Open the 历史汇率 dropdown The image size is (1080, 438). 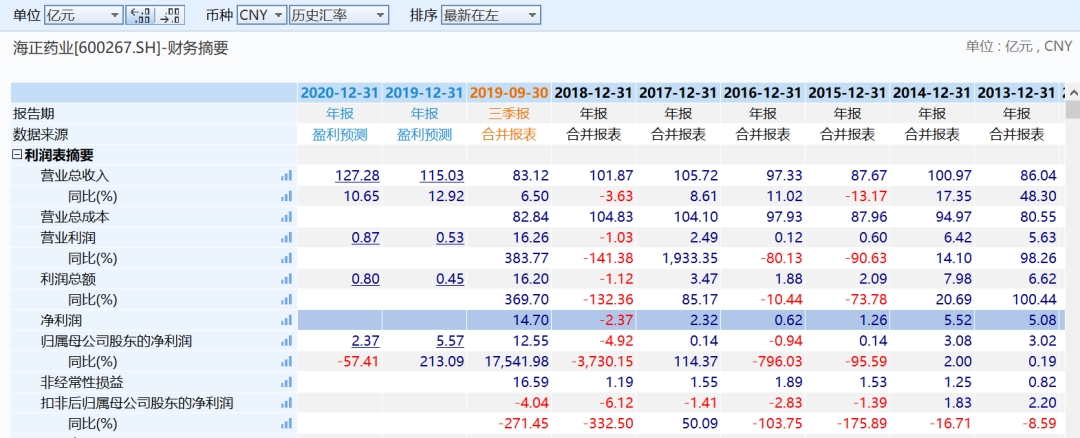coord(338,14)
